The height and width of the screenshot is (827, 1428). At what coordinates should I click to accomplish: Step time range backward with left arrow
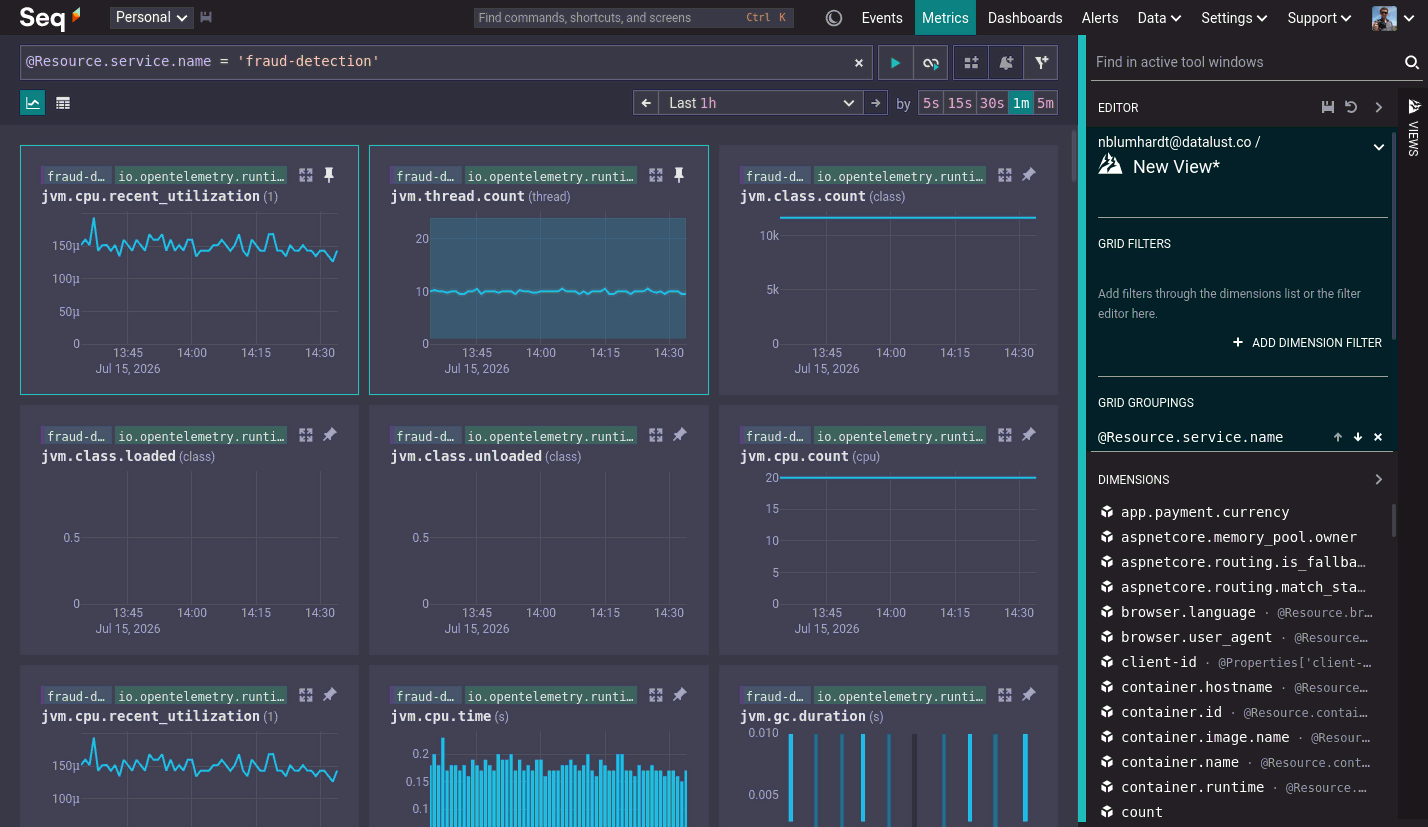647,103
